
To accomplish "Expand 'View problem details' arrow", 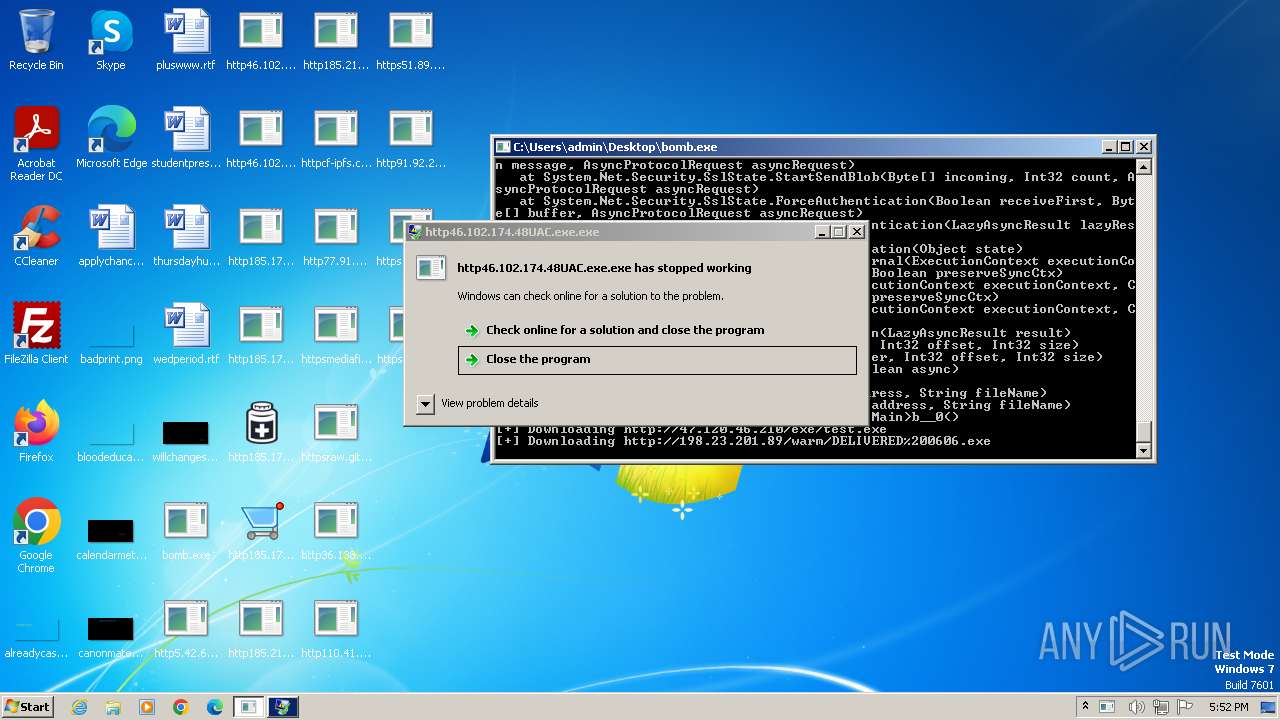I will point(425,403).
